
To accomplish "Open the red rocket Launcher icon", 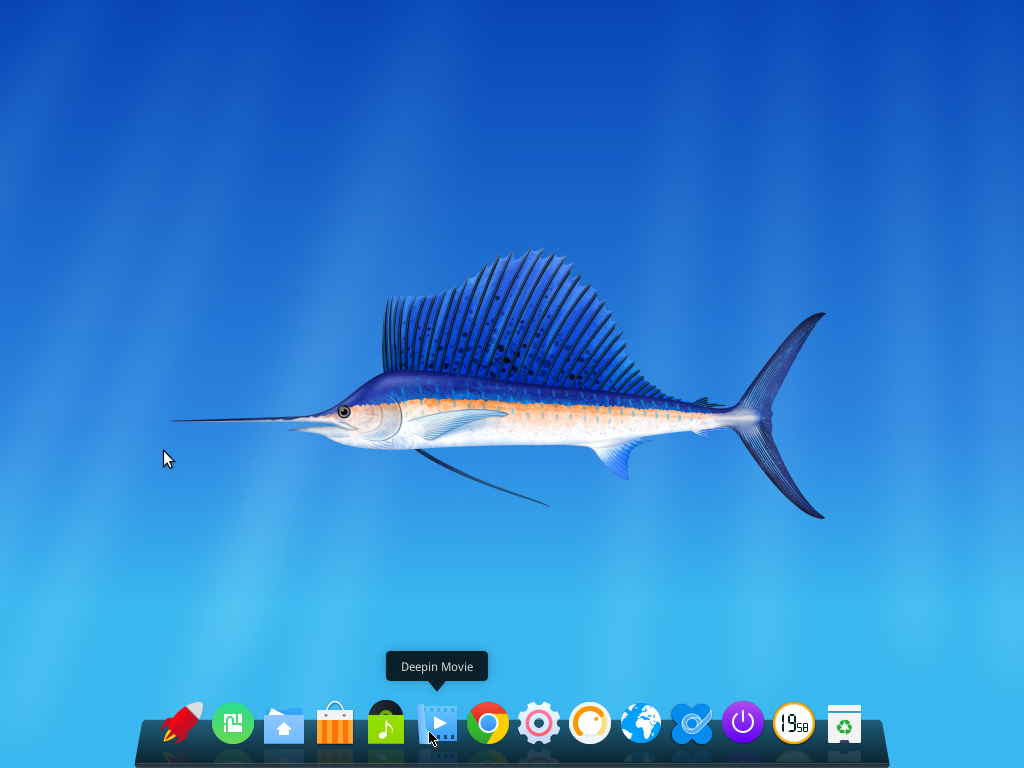I will pos(182,723).
